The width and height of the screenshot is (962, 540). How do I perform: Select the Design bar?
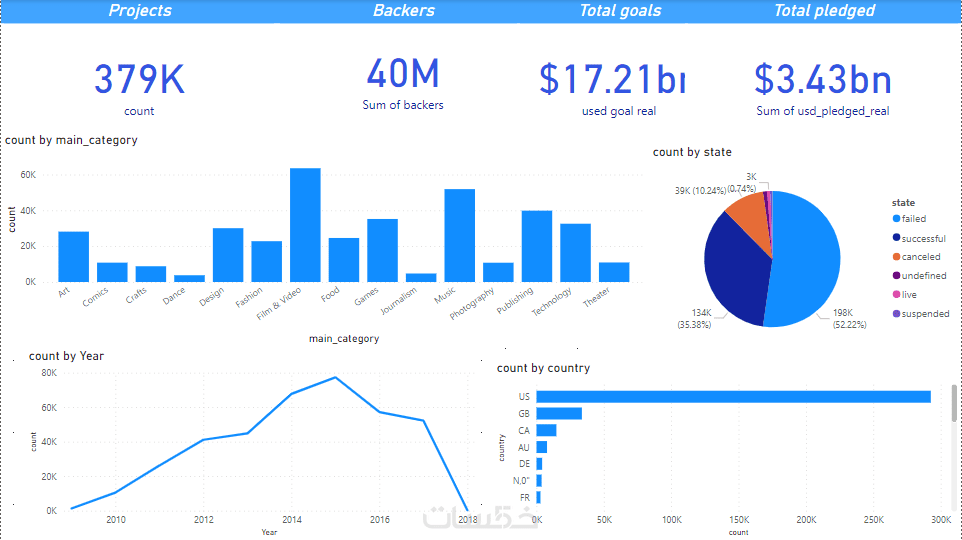coord(228,255)
